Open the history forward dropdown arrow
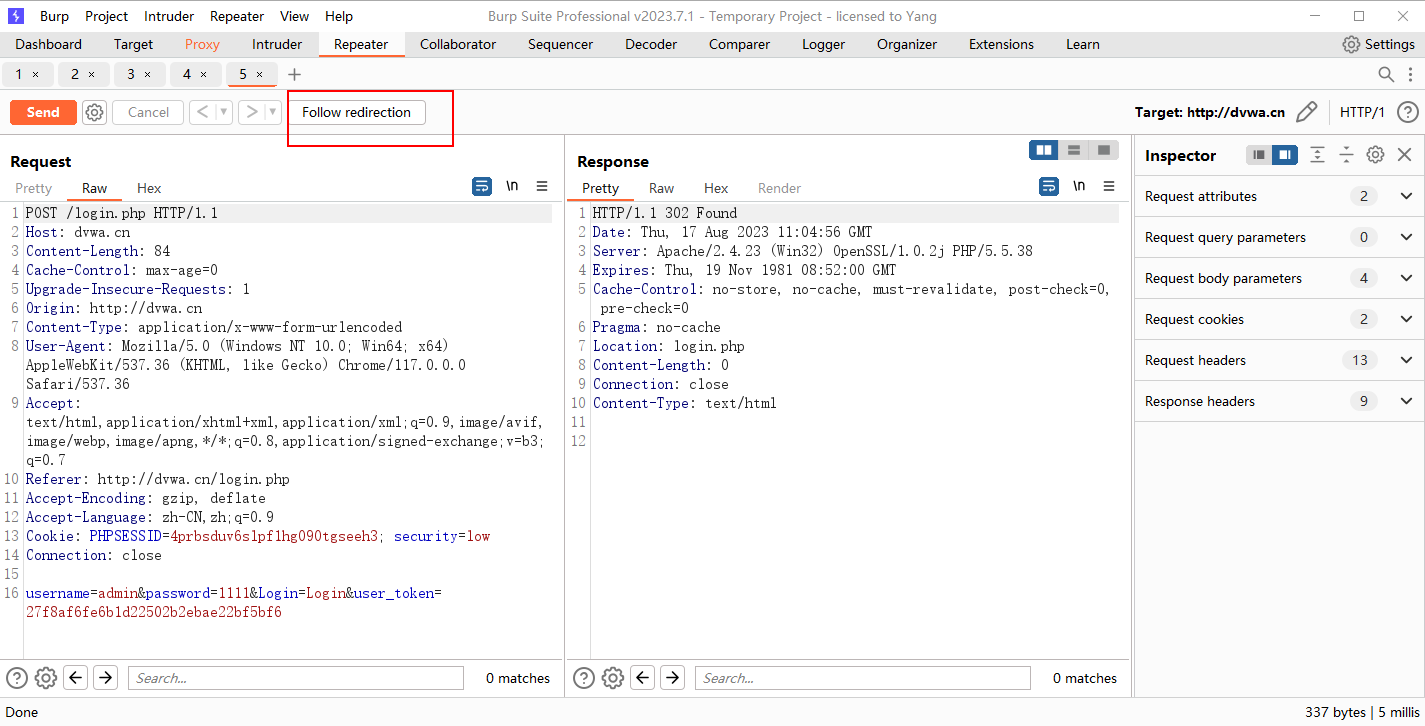1425x726 pixels. [272, 112]
